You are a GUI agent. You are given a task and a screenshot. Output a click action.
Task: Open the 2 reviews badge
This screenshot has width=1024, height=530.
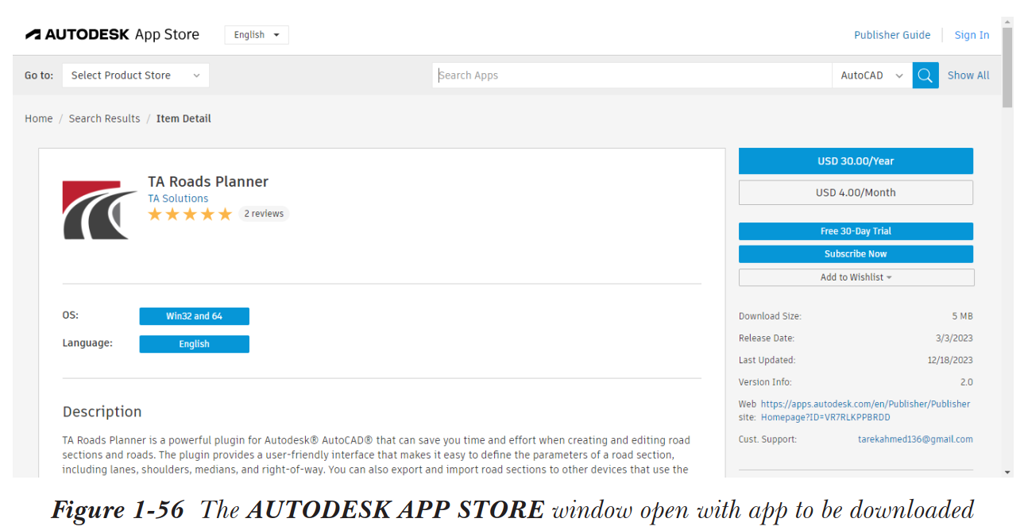(x=264, y=214)
